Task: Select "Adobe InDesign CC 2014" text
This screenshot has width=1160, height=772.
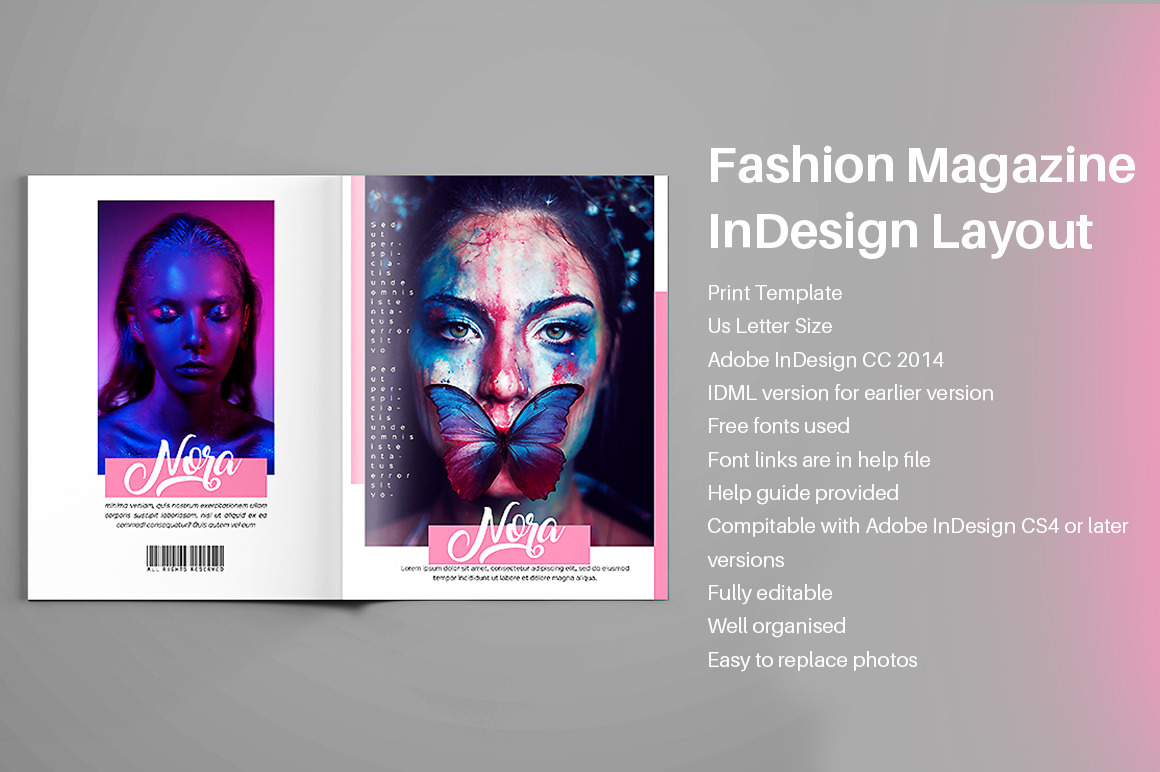Action: (x=825, y=360)
